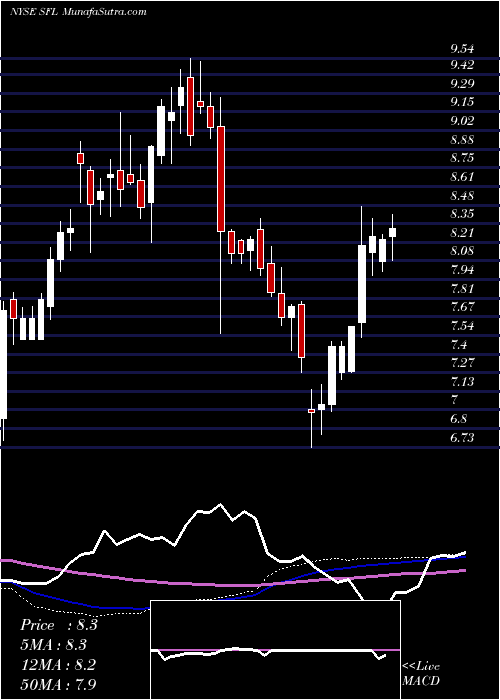Image resolution: width=500 pixels, height=700 pixels.
Task: Click the 9.29 price axis label
Action: click(462, 84)
